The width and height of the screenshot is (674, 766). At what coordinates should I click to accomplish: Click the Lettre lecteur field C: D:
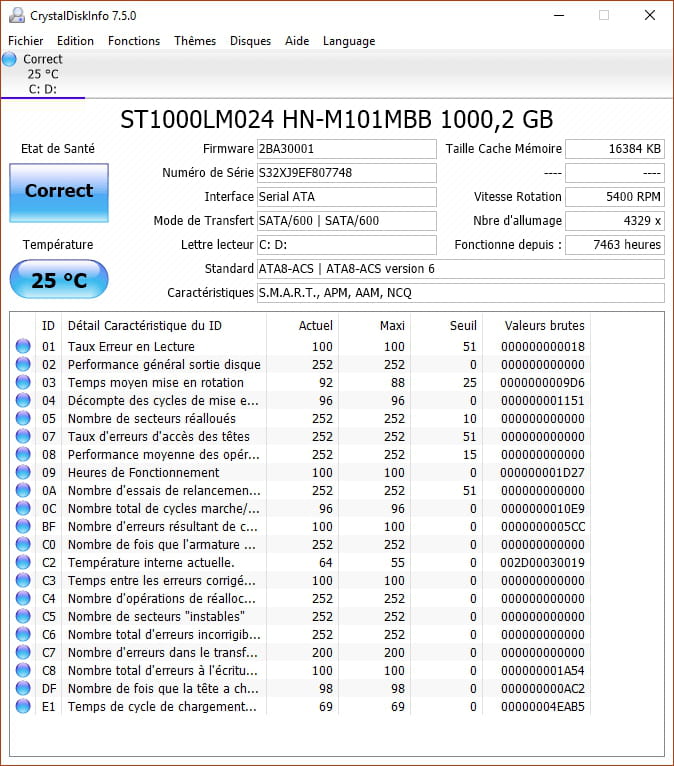click(347, 245)
